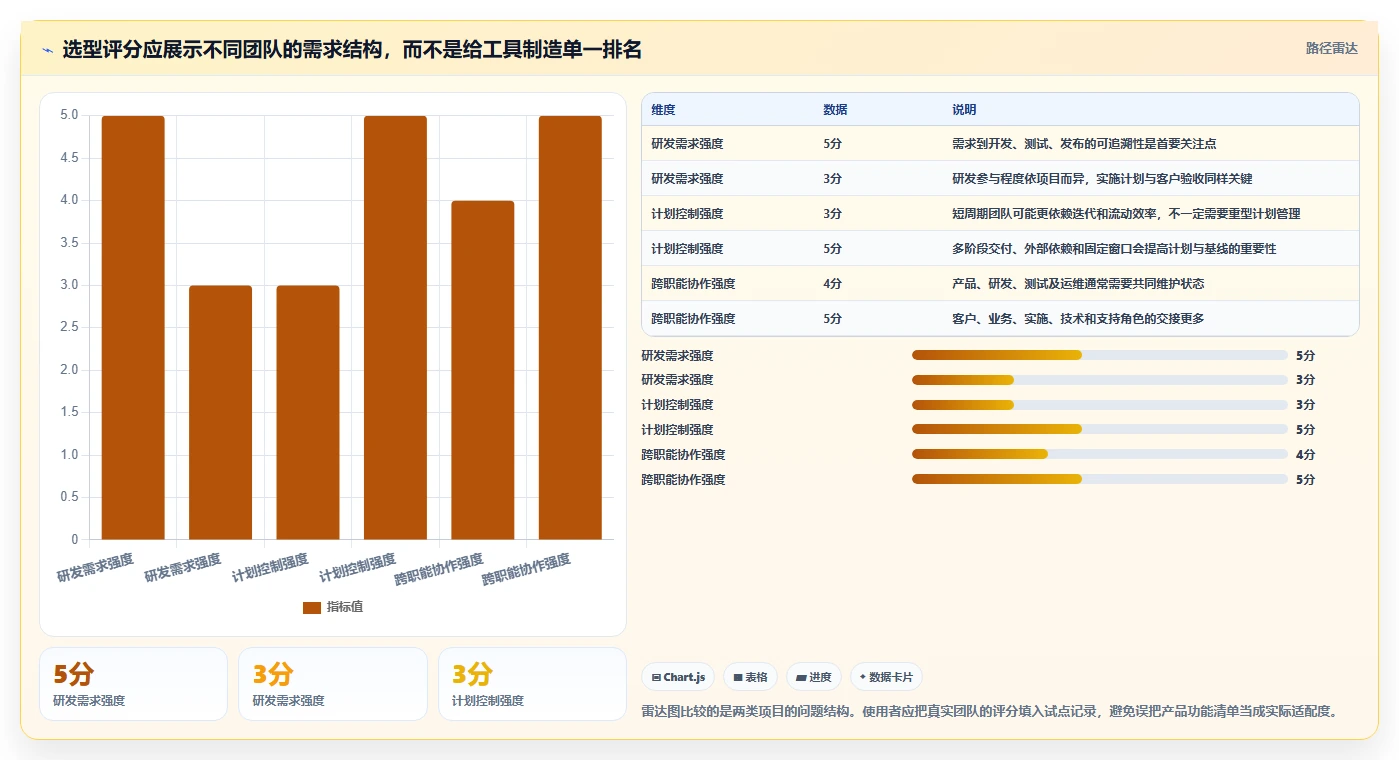The width and height of the screenshot is (1399, 760).
Task: Click the 路径雷达 badge in the header
Action: (x=1331, y=48)
